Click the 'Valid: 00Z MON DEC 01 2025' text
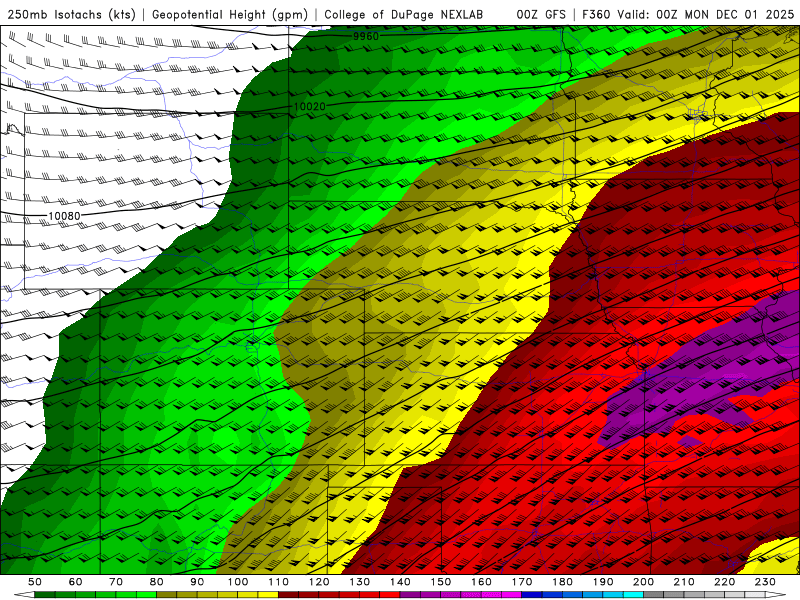This screenshot has height=600, width=800. 706,14
